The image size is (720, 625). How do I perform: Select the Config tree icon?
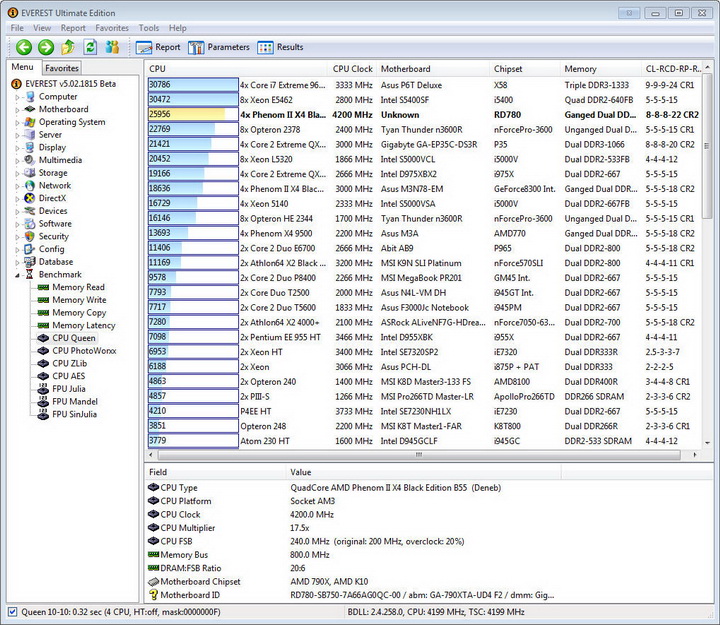[x=30, y=249]
